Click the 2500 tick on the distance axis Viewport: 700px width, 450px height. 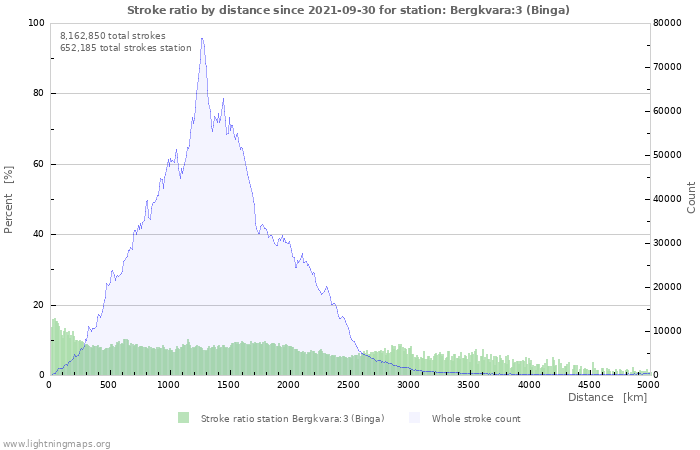click(349, 384)
